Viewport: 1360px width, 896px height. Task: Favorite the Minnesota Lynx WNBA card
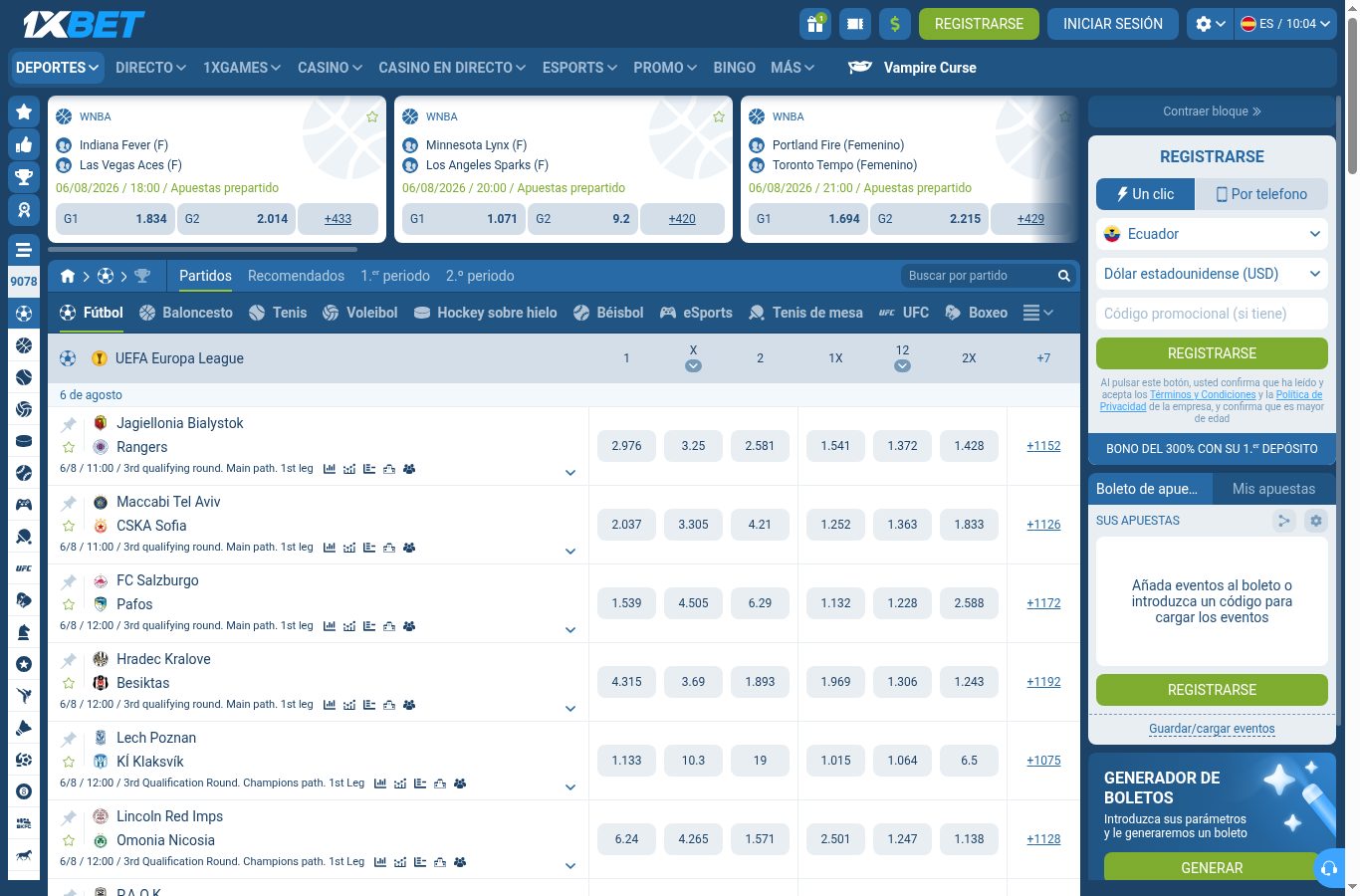(x=719, y=116)
